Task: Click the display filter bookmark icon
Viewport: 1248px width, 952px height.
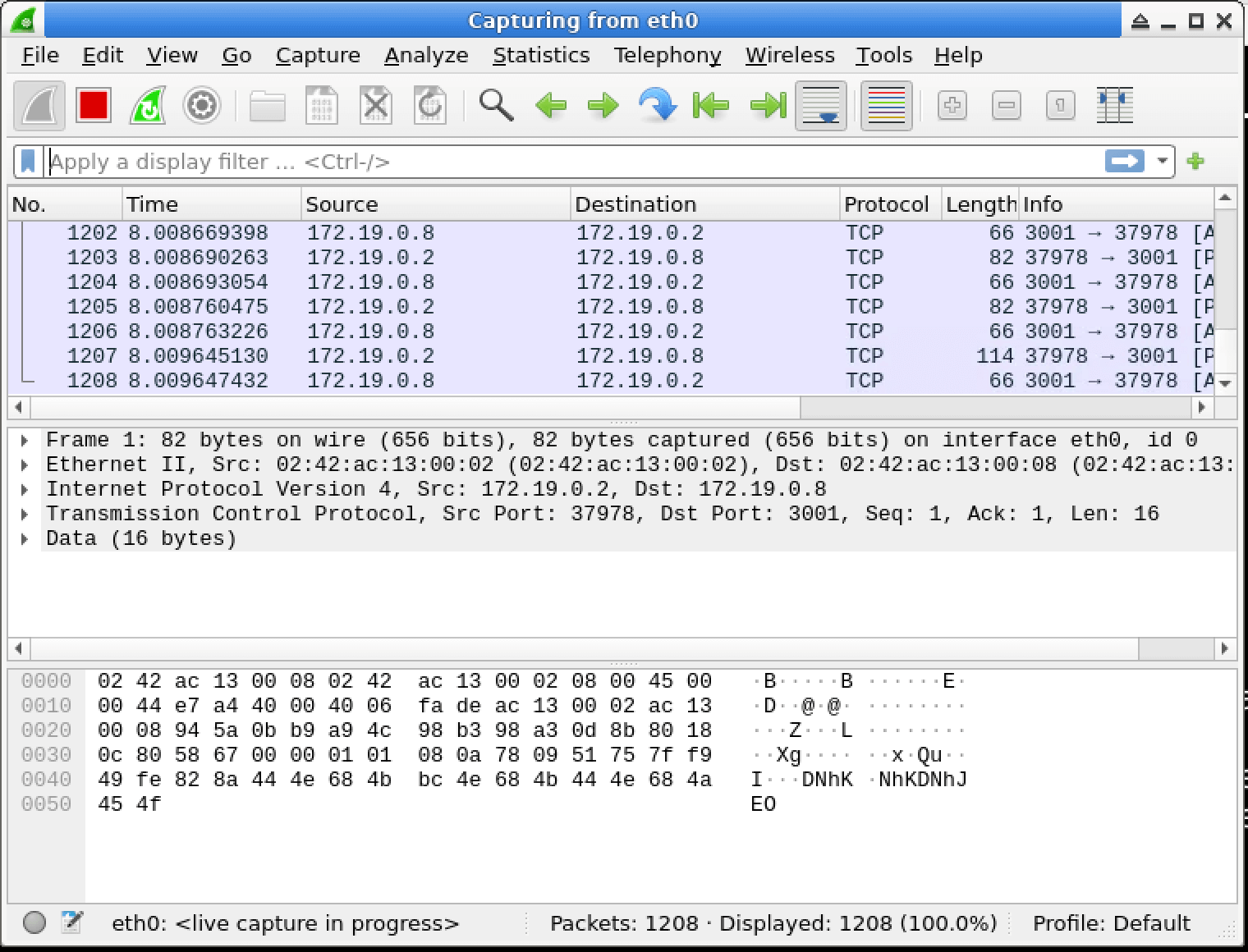Action: [x=28, y=162]
